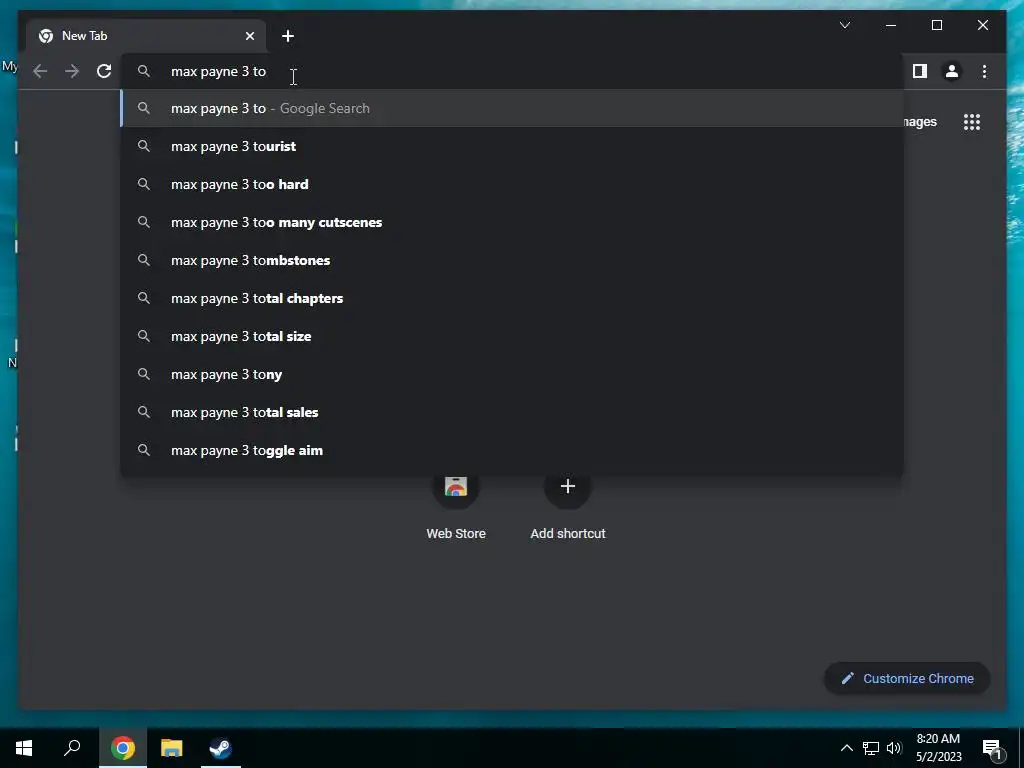Open the tab search chevron

coord(844,25)
